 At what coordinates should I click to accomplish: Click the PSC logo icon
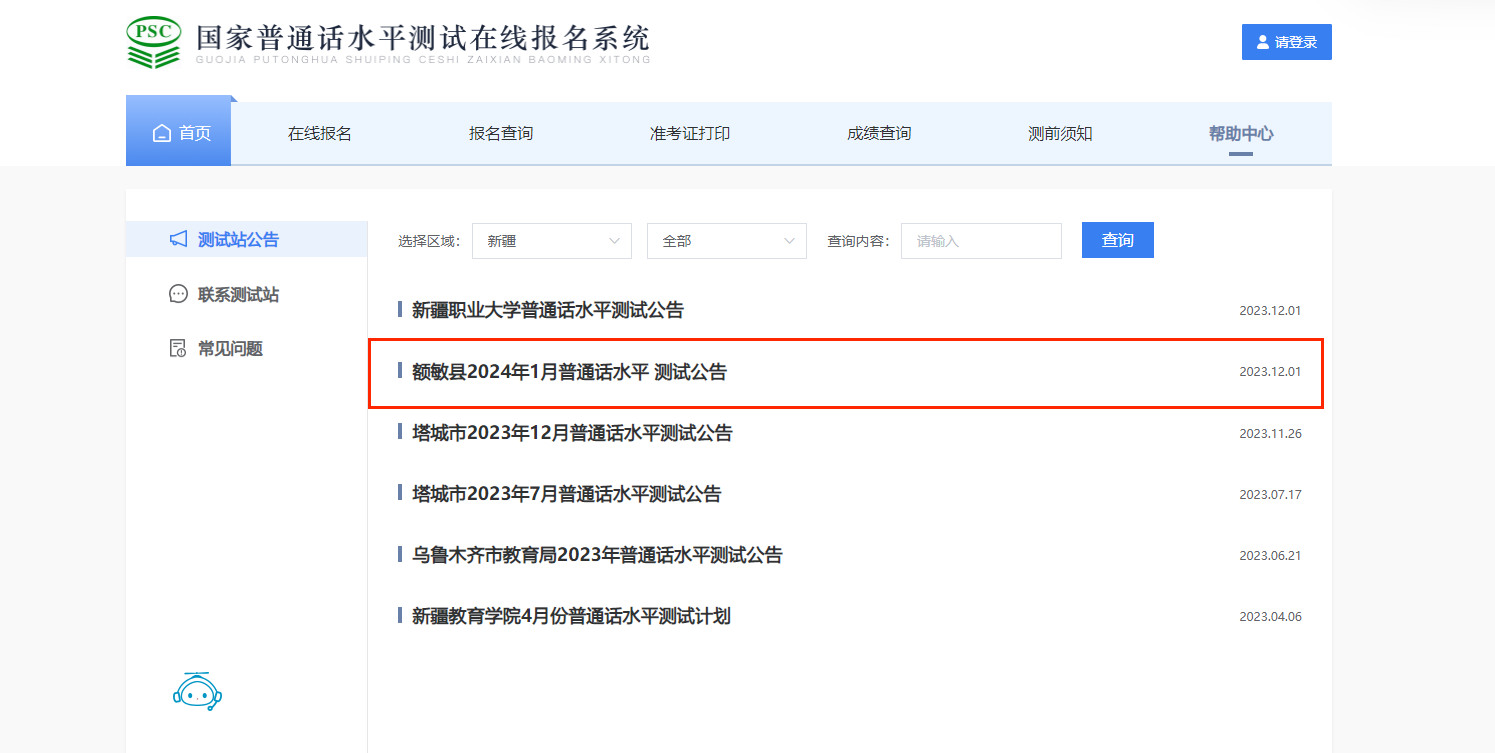(154, 42)
